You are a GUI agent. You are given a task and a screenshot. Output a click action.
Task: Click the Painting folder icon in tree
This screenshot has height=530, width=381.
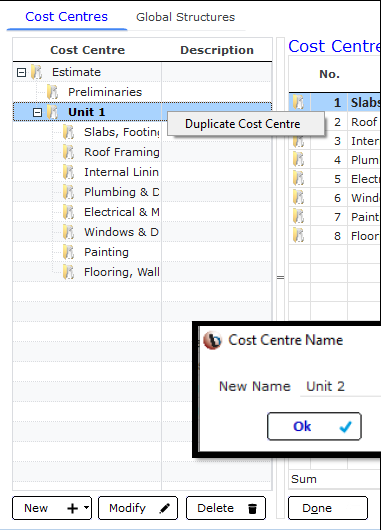[69, 252]
